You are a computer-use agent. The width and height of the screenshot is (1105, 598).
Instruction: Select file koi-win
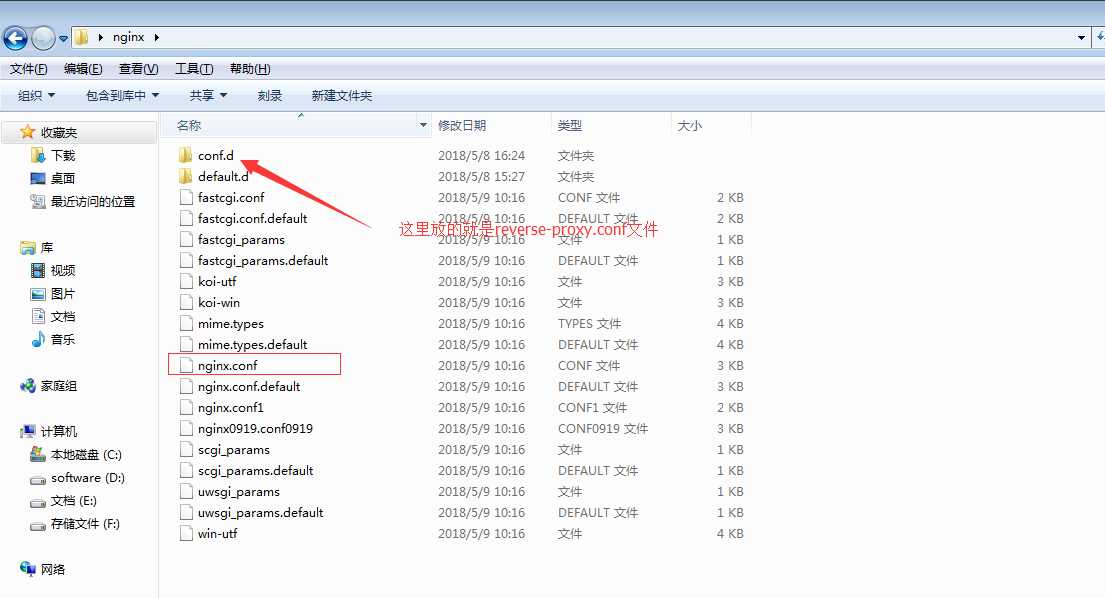218,302
